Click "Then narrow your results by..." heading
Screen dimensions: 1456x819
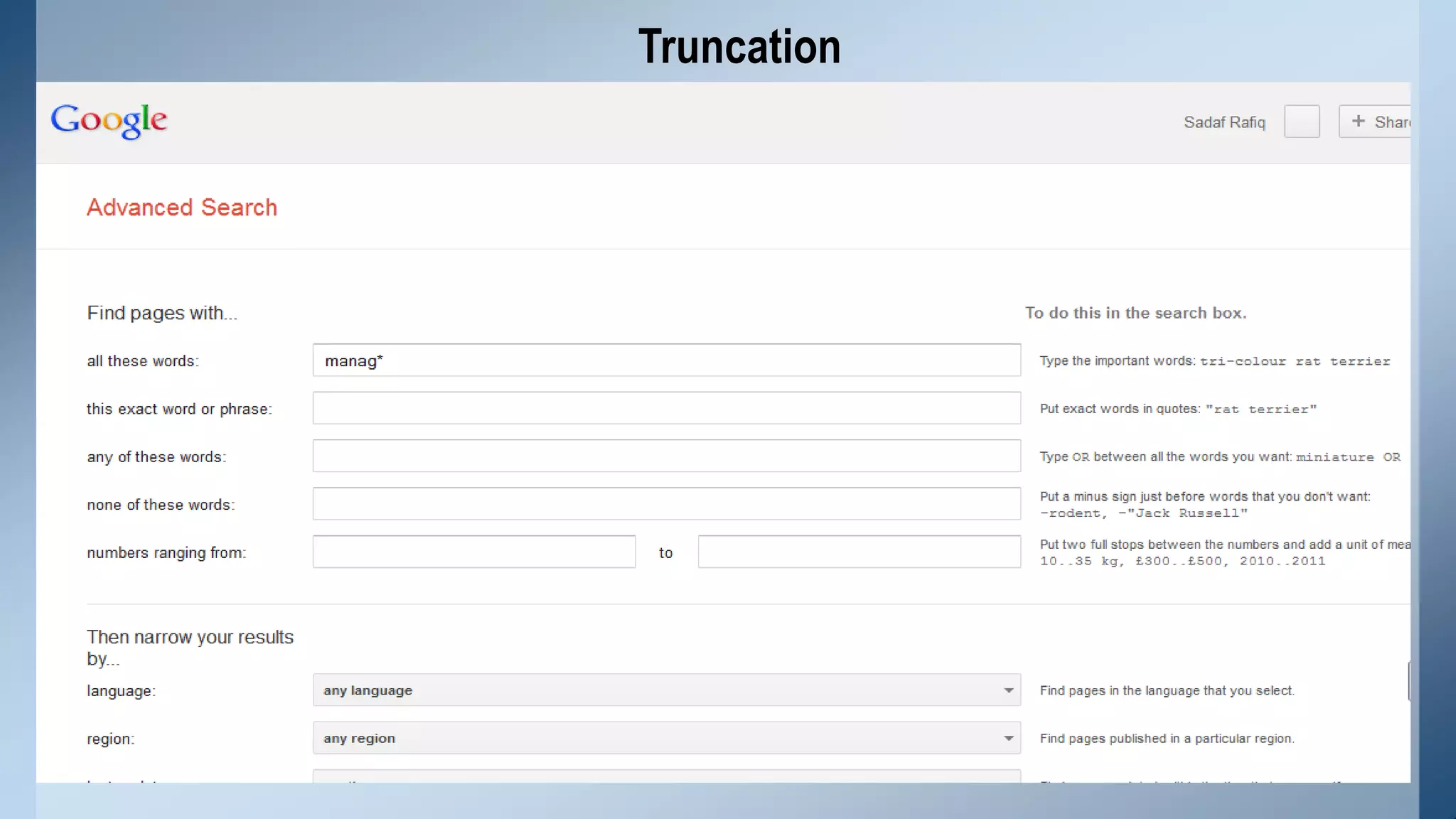coord(190,648)
